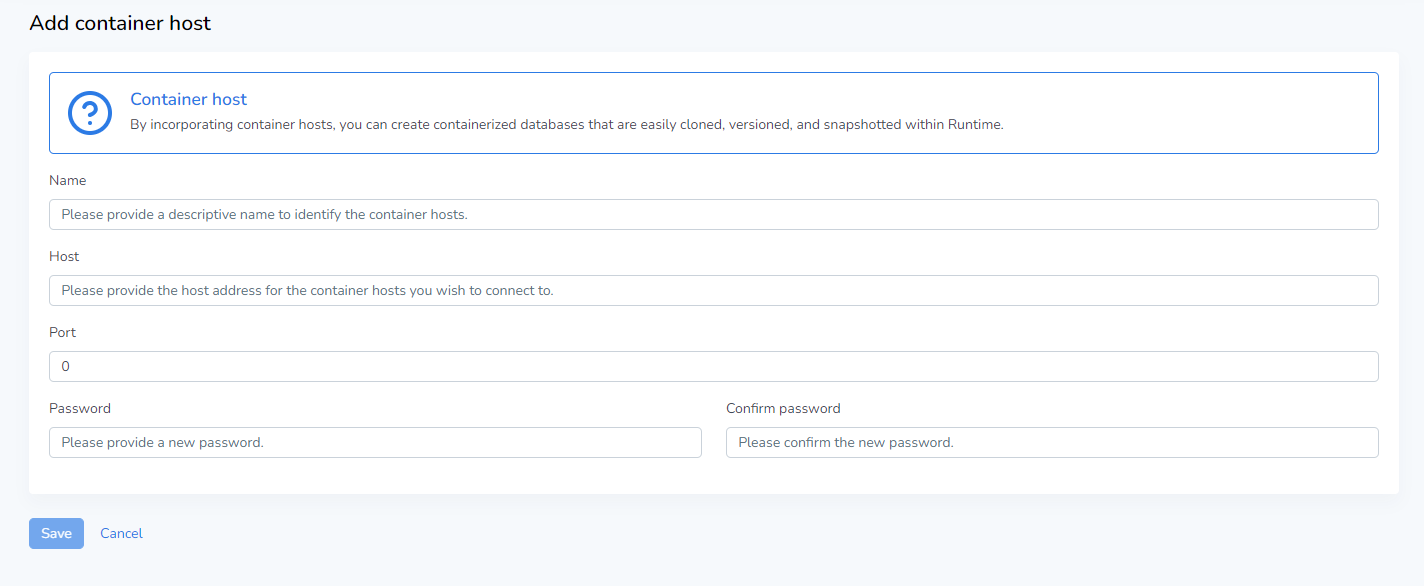Image resolution: width=1424 pixels, height=586 pixels.
Task: Click the "Add container host" page title
Action: click(120, 23)
